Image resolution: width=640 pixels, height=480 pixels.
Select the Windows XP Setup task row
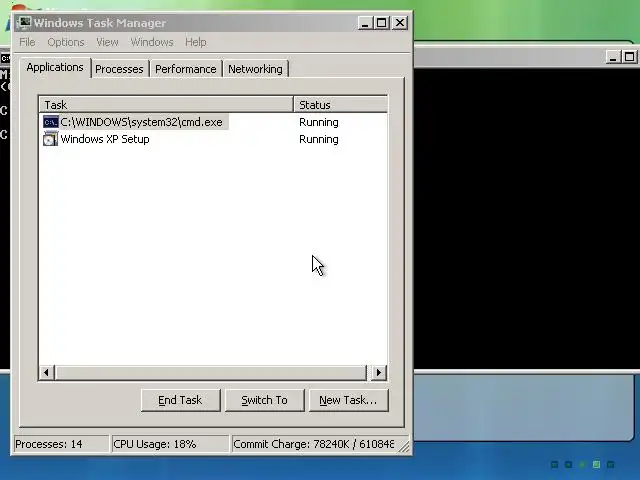click(x=213, y=139)
